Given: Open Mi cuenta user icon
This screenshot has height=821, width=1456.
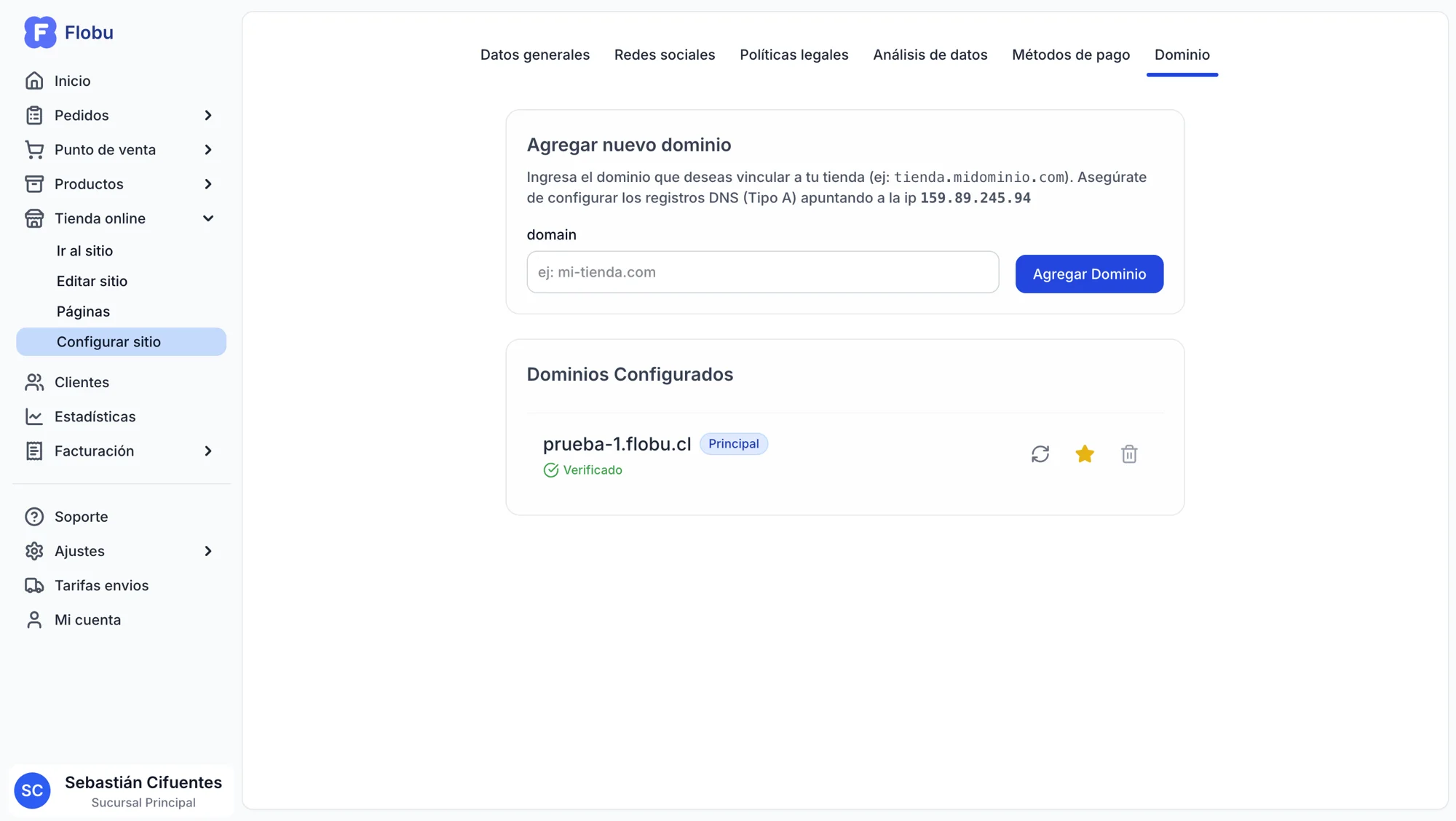Looking at the screenshot, I should [34, 619].
